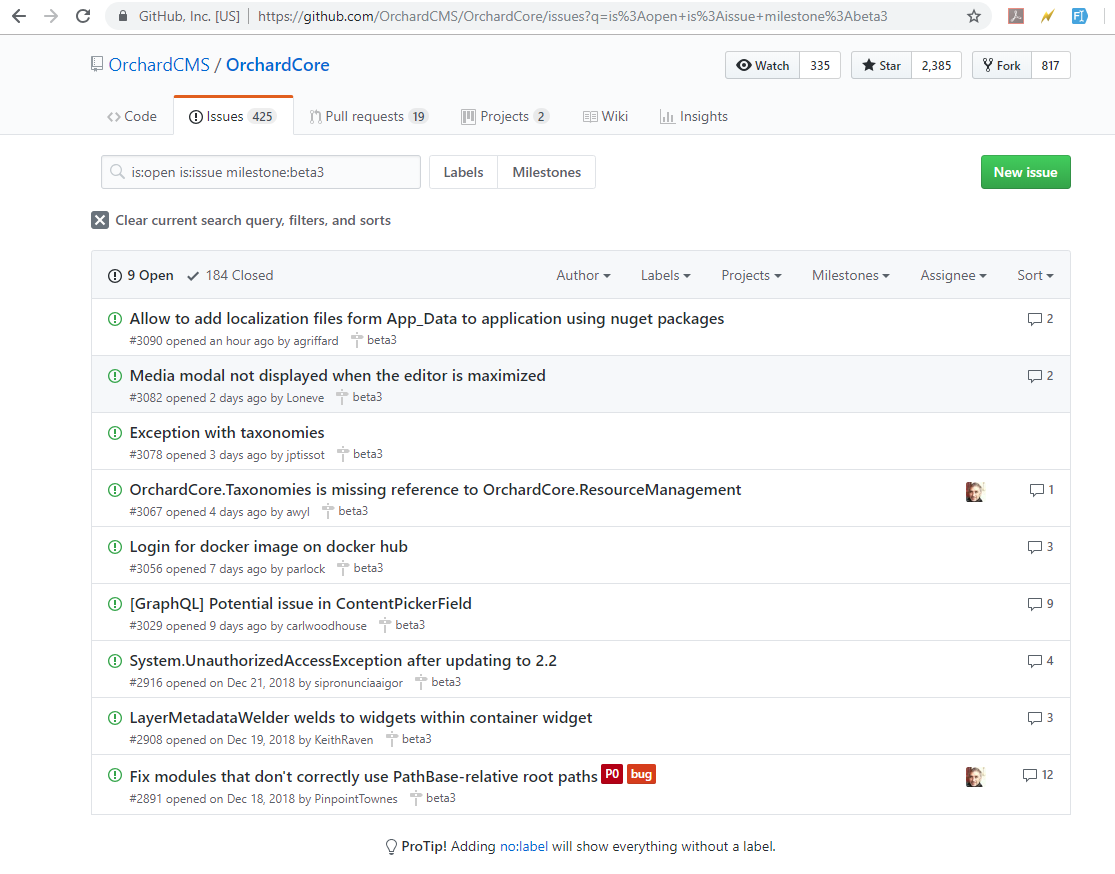Click the Milestones button beside search box
The height and width of the screenshot is (874, 1115).
[x=547, y=172]
